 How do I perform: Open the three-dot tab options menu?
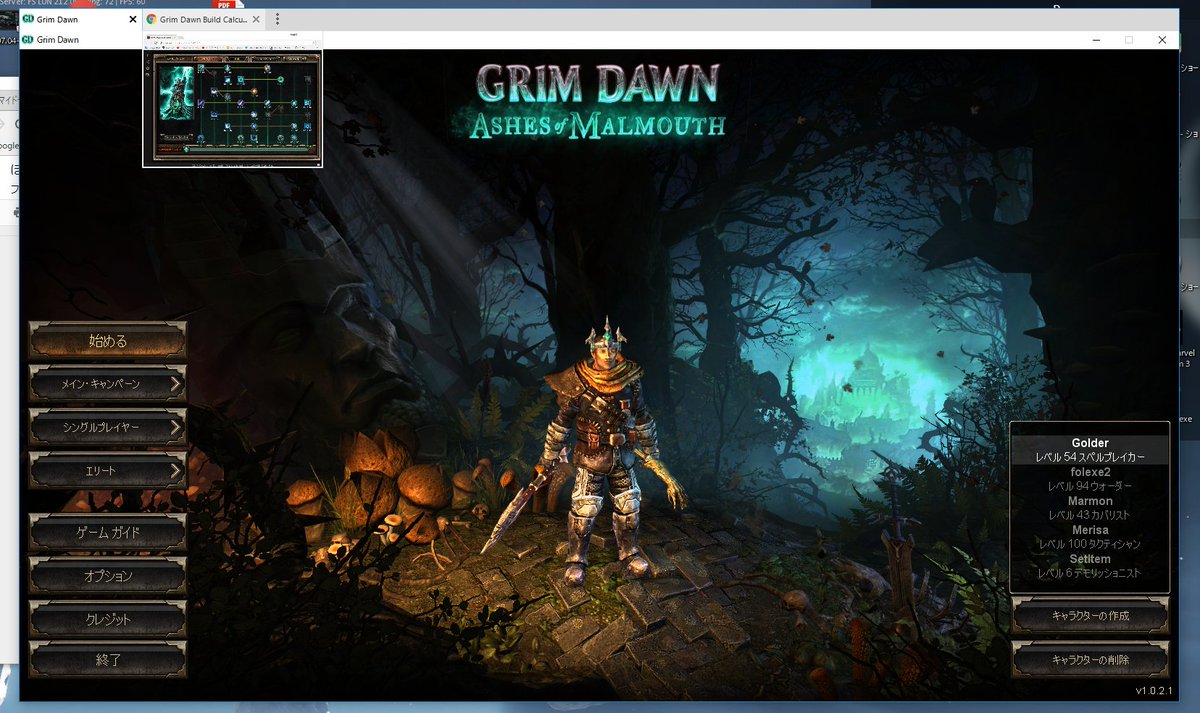point(277,19)
